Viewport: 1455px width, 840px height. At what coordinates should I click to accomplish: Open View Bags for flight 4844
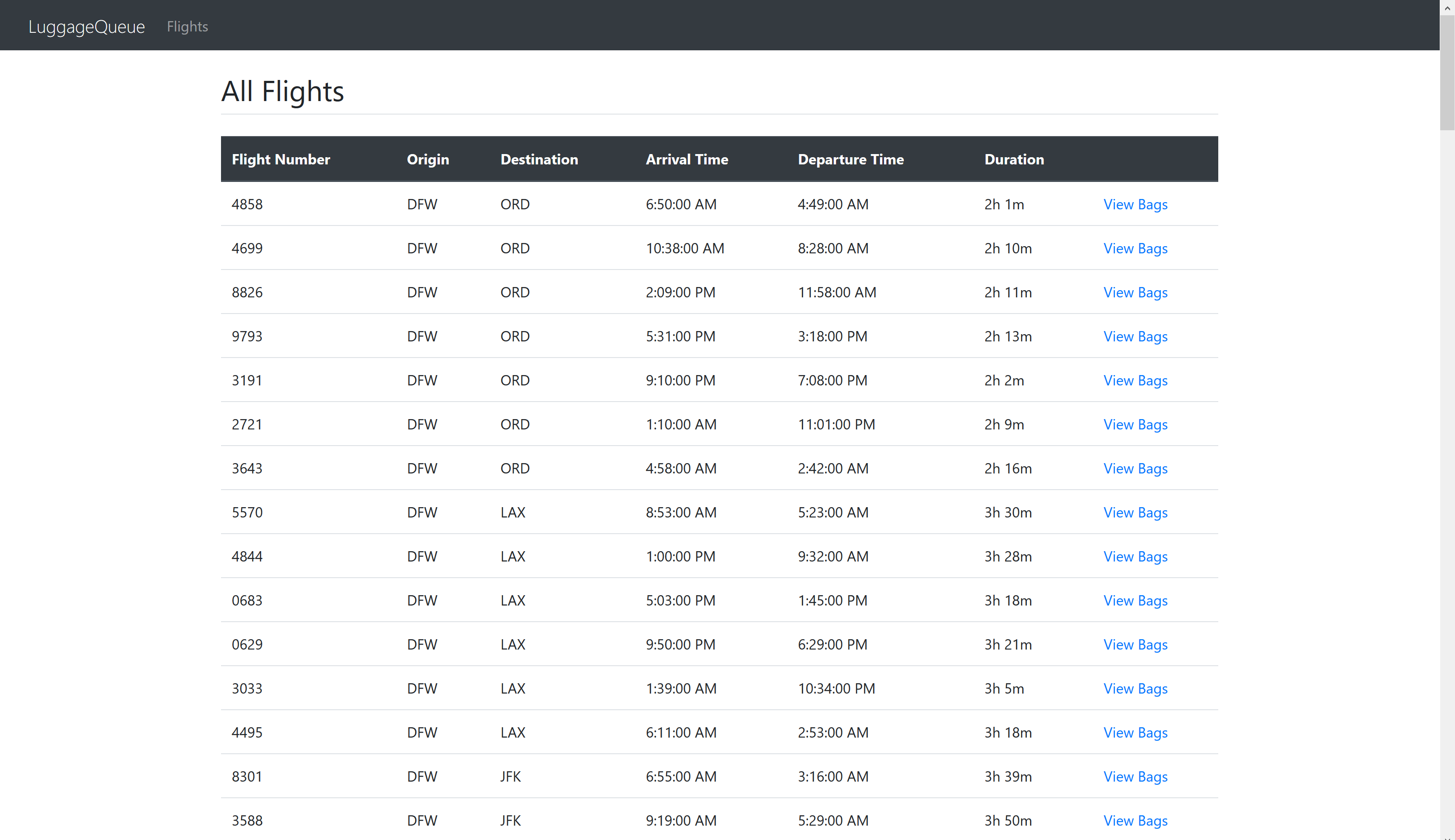(1135, 557)
